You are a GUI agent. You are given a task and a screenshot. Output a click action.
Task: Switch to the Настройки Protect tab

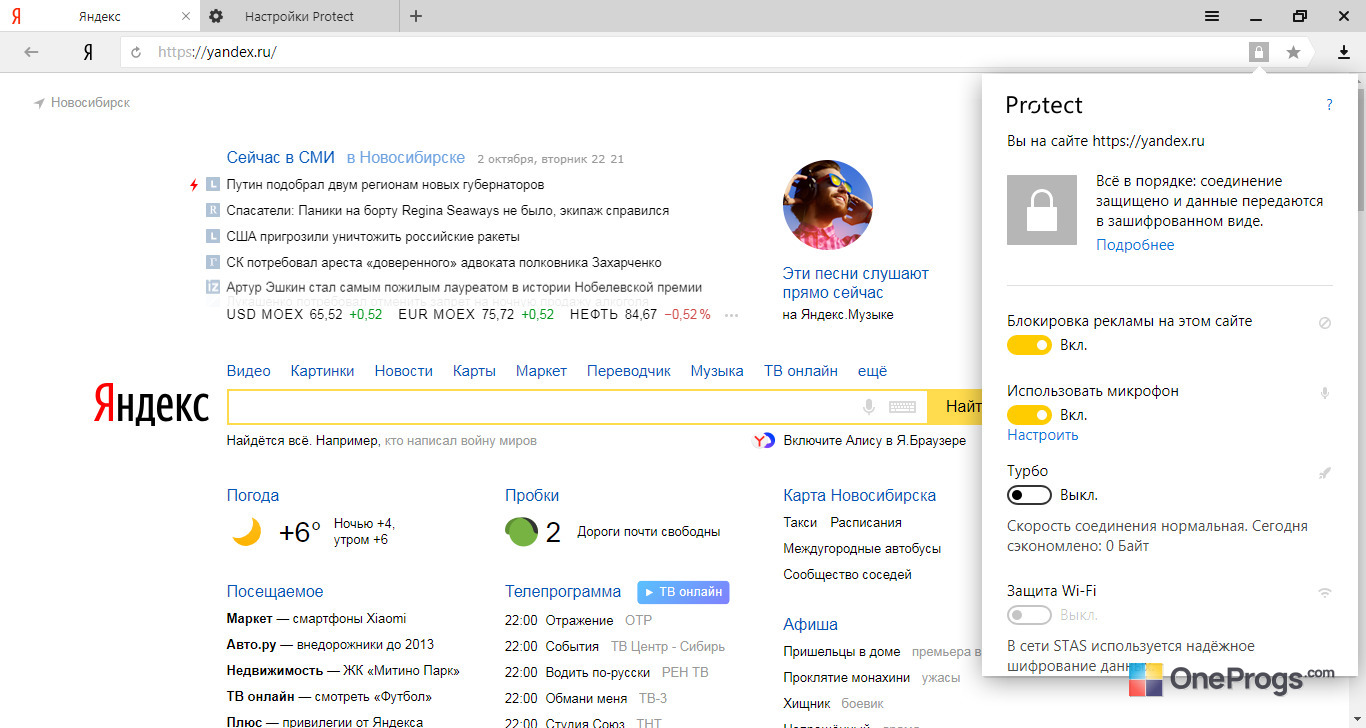click(x=300, y=16)
